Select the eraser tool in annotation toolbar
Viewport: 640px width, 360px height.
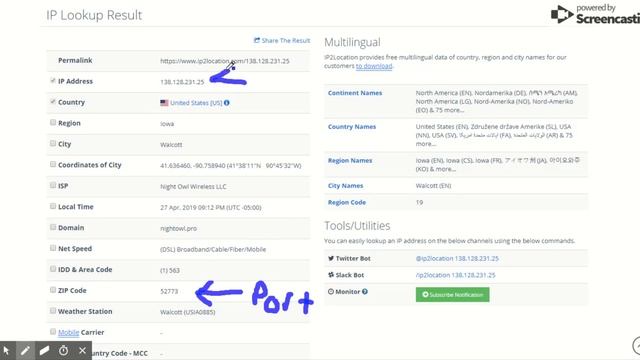pos(44,351)
